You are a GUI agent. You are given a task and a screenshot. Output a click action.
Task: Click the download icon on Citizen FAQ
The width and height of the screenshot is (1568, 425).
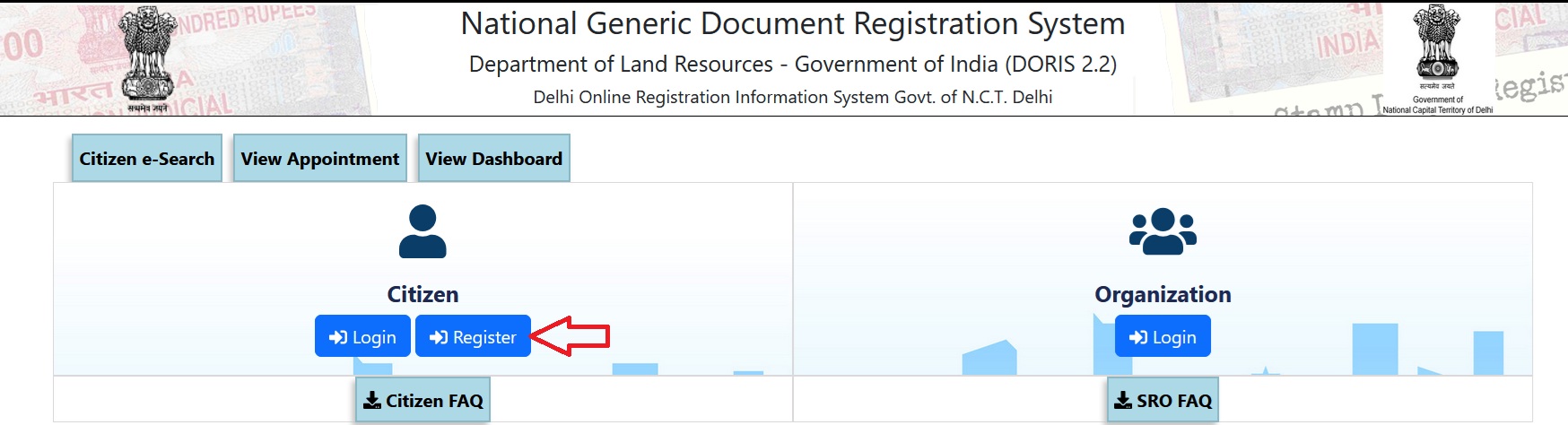(372, 401)
